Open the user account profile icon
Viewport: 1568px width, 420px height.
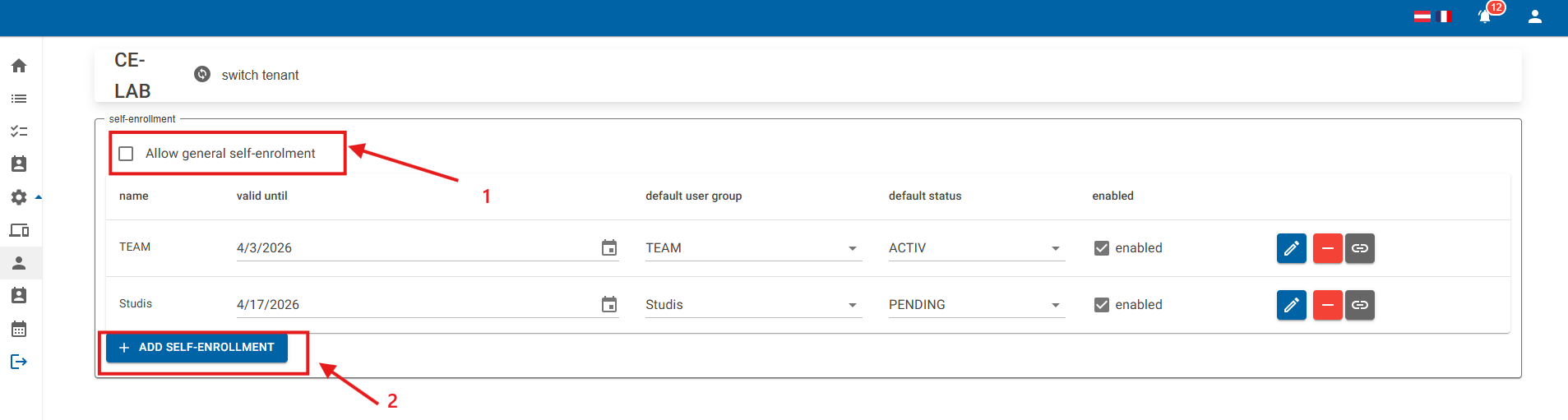coord(1534,16)
